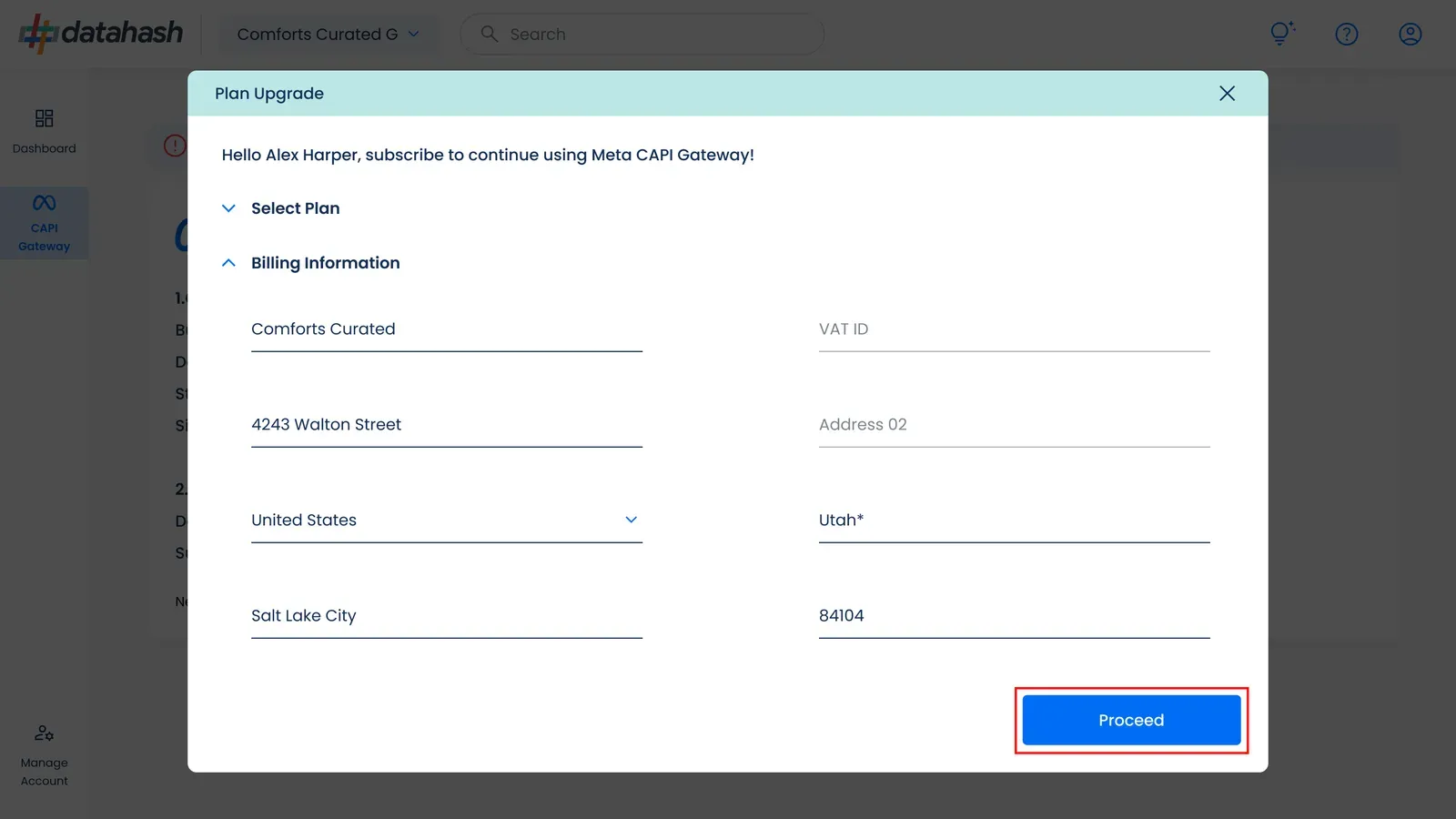The width and height of the screenshot is (1456, 819).
Task: Click the 84104 zip code field
Action: [x=1015, y=616]
